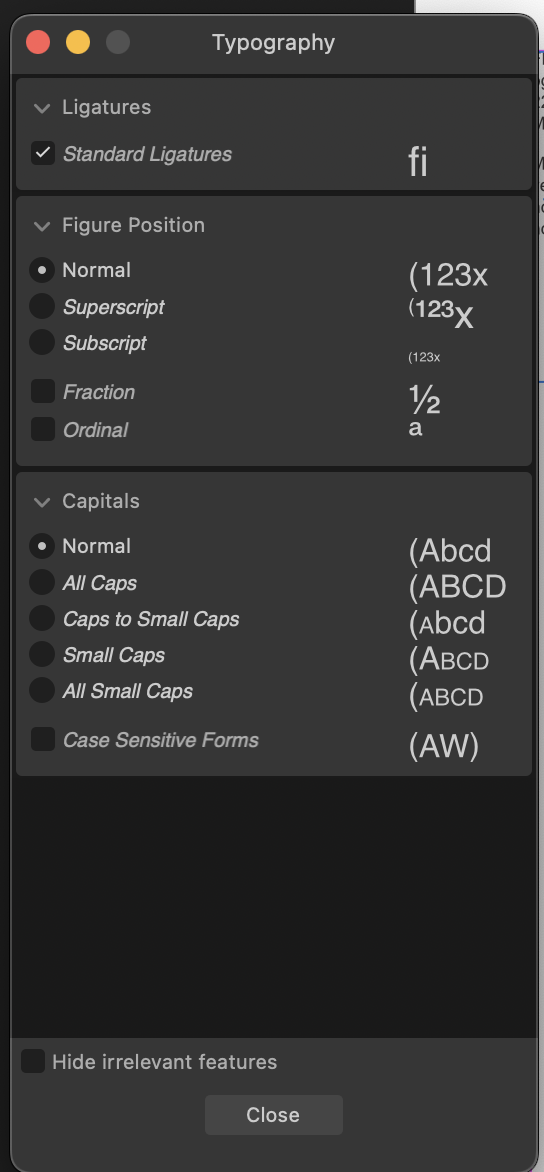Image resolution: width=544 pixels, height=1172 pixels.
Task: Collapse the Figure Position section
Action: (x=42, y=226)
